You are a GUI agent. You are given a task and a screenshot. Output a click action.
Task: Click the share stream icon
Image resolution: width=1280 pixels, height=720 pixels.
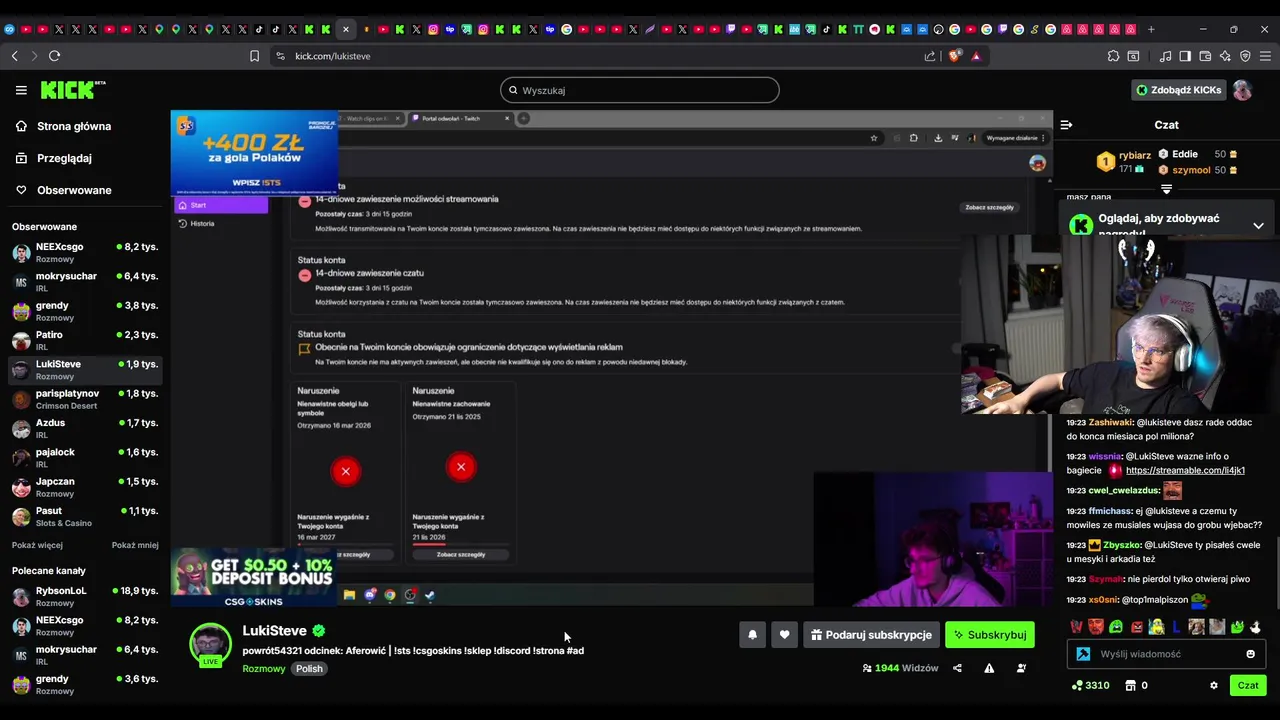point(957,668)
